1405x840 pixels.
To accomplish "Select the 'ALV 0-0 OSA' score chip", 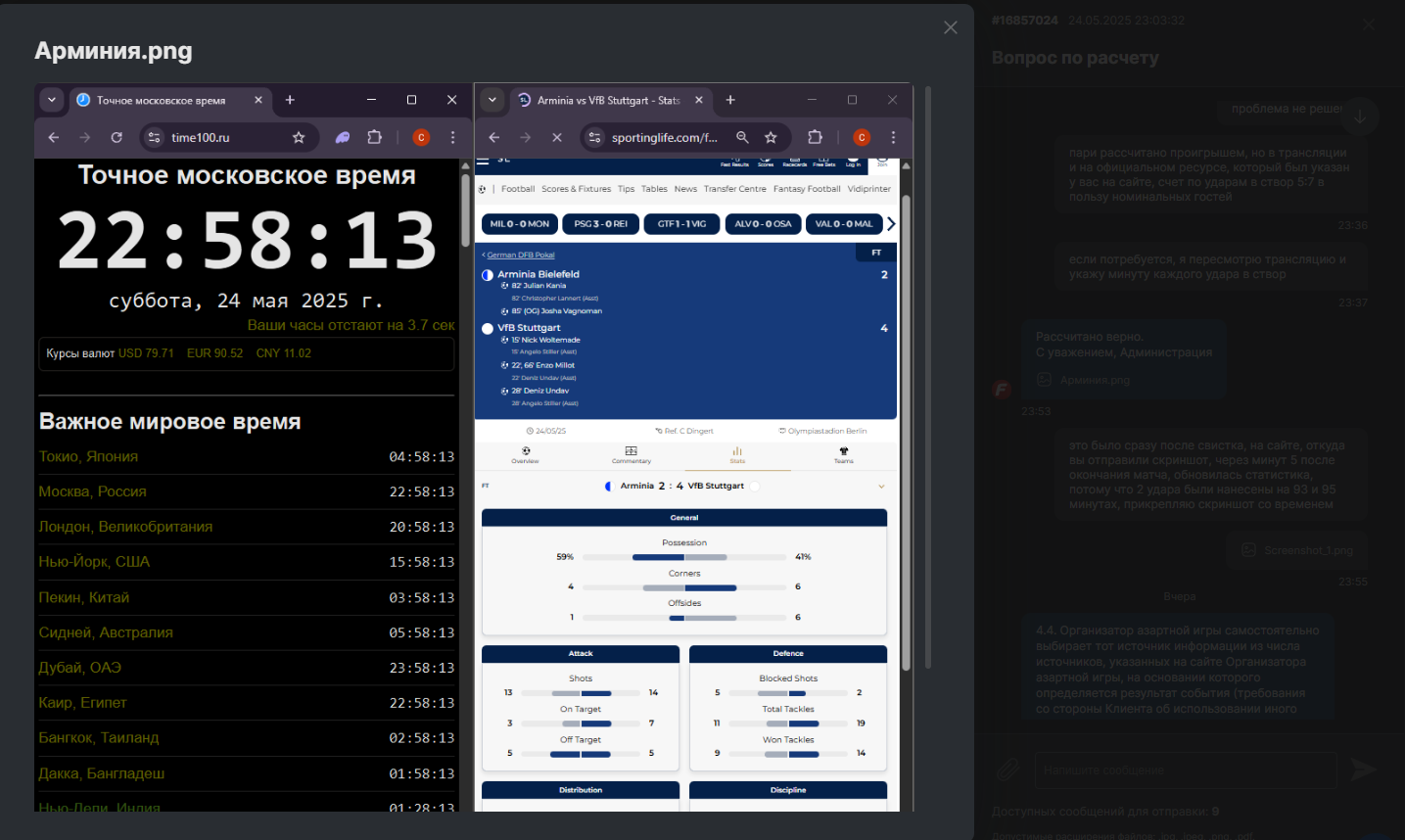I will pyautogui.click(x=763, y=224).
